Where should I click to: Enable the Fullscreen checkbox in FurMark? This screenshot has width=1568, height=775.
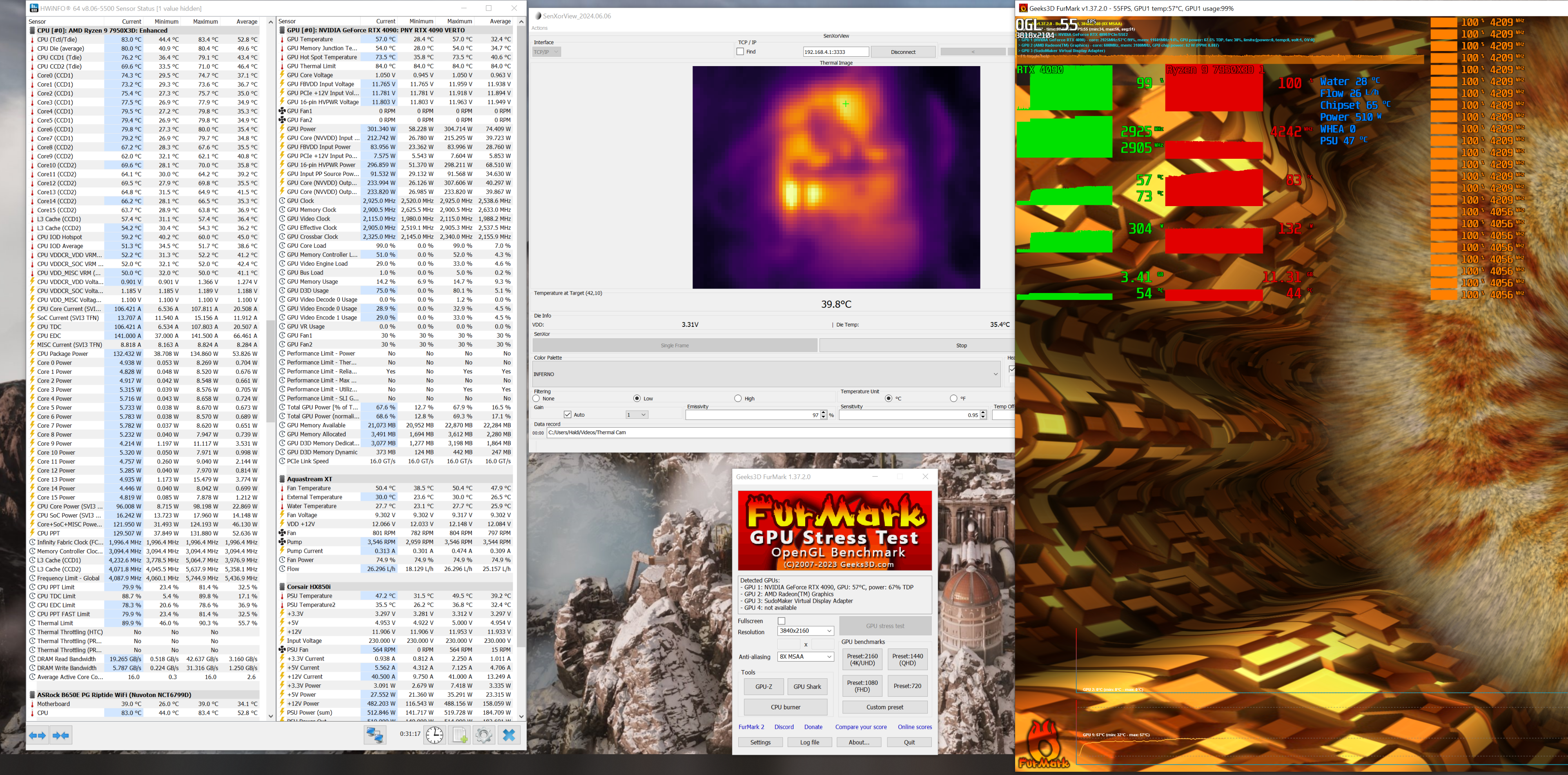(x=782, y=621)
